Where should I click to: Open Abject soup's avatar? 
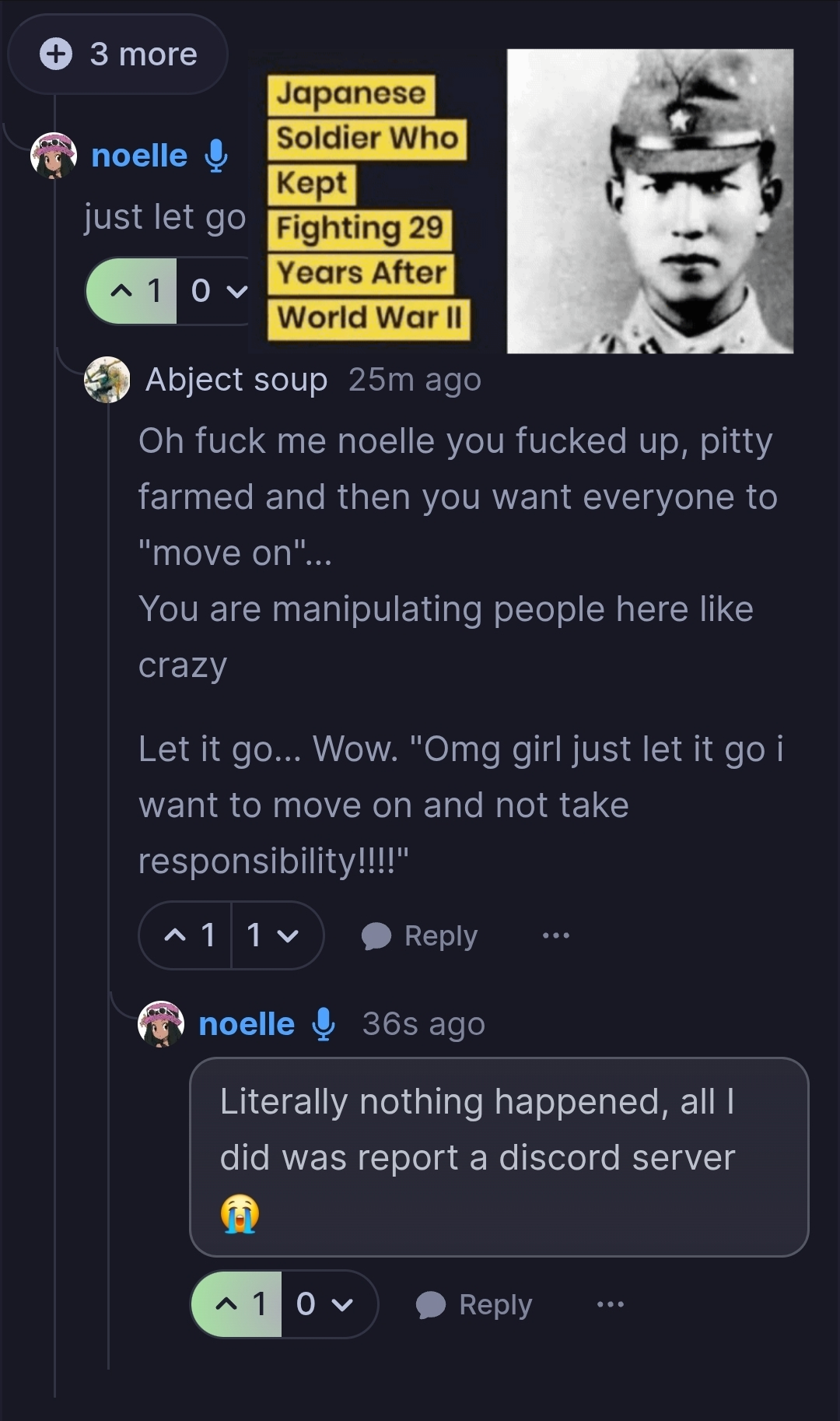point(107,380)
